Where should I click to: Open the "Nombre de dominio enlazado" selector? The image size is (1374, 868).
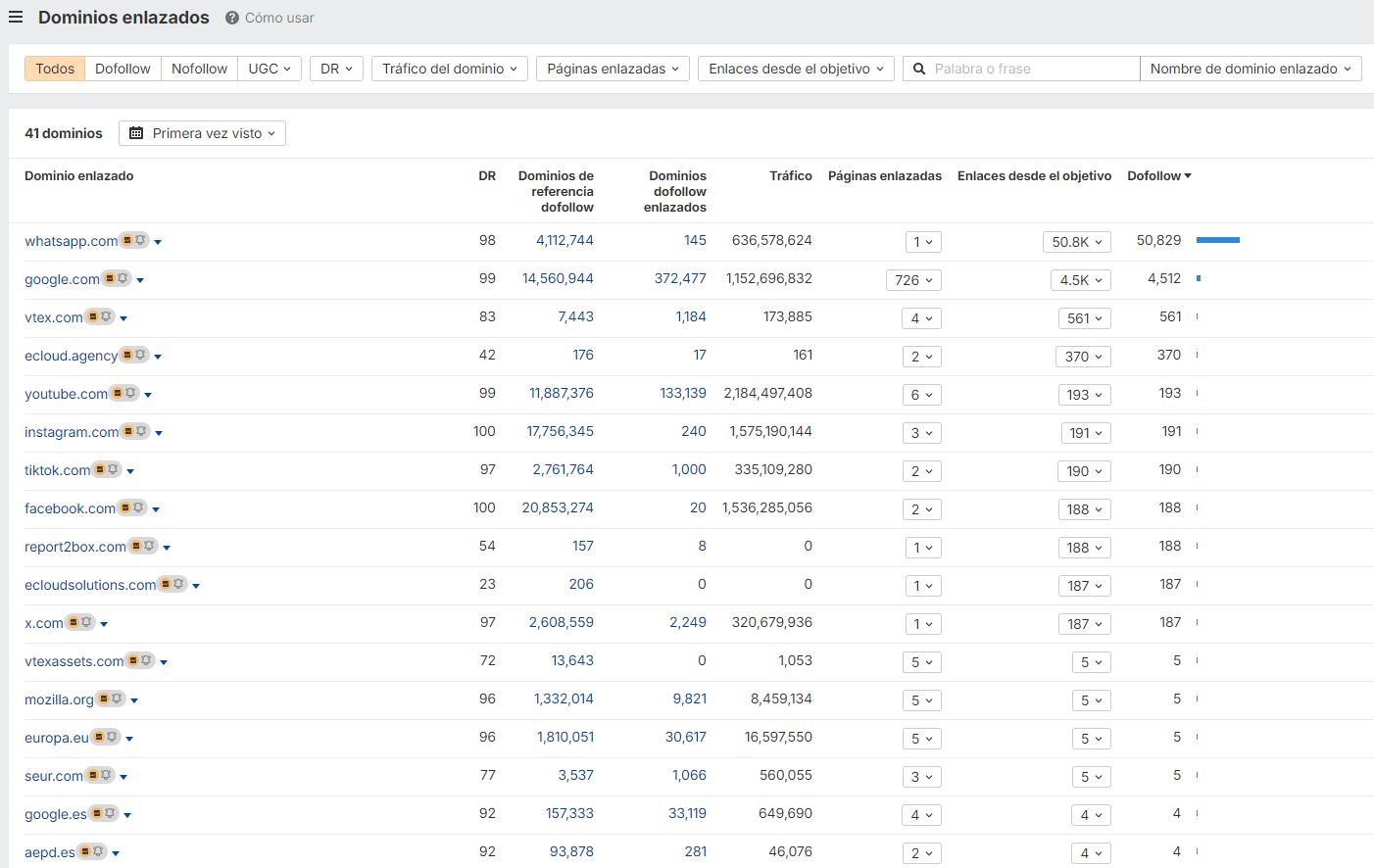[x=1251, y=69]
